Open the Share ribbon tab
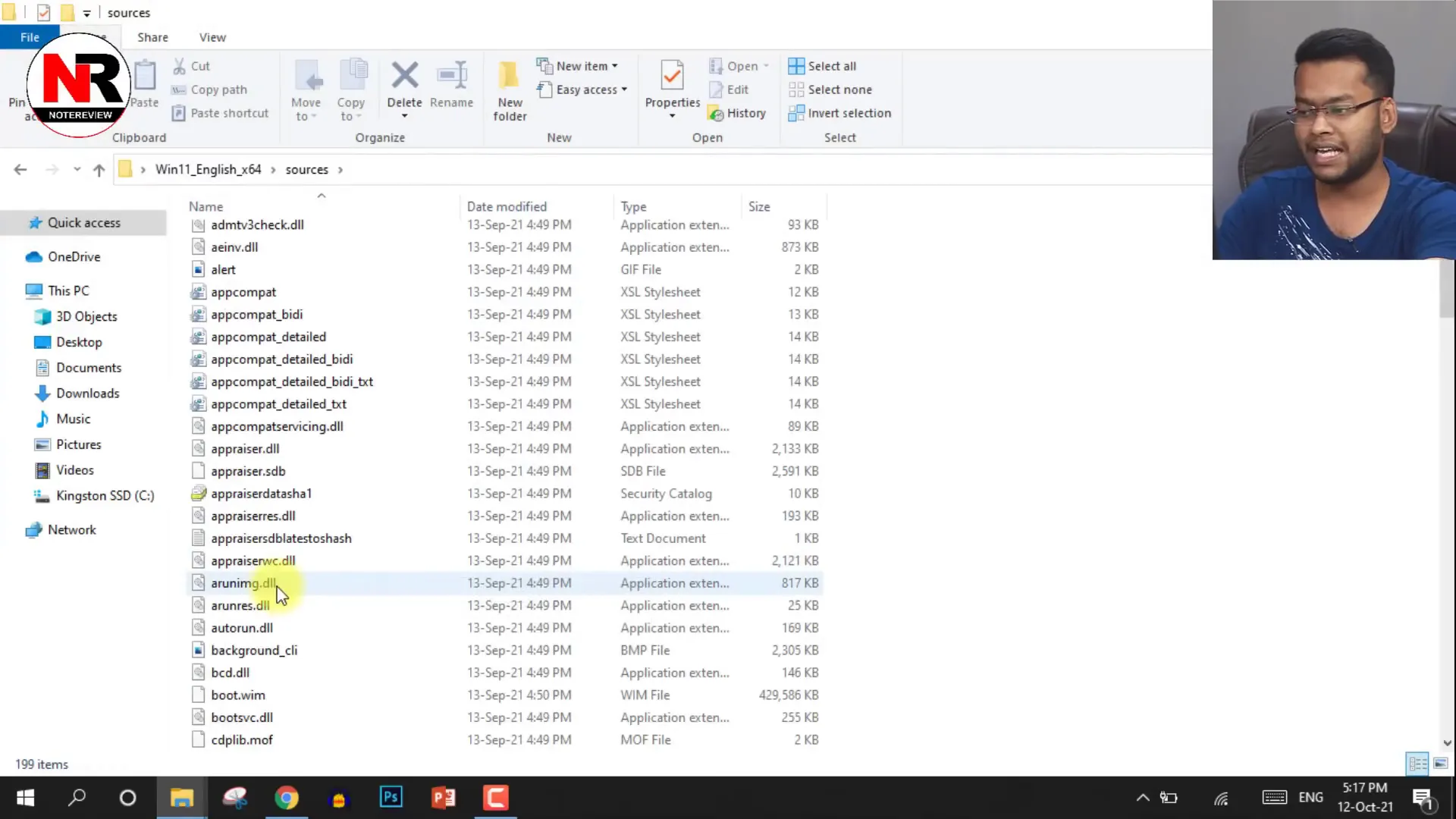The width and height of the screenshot is (1456, 819). 152,37
